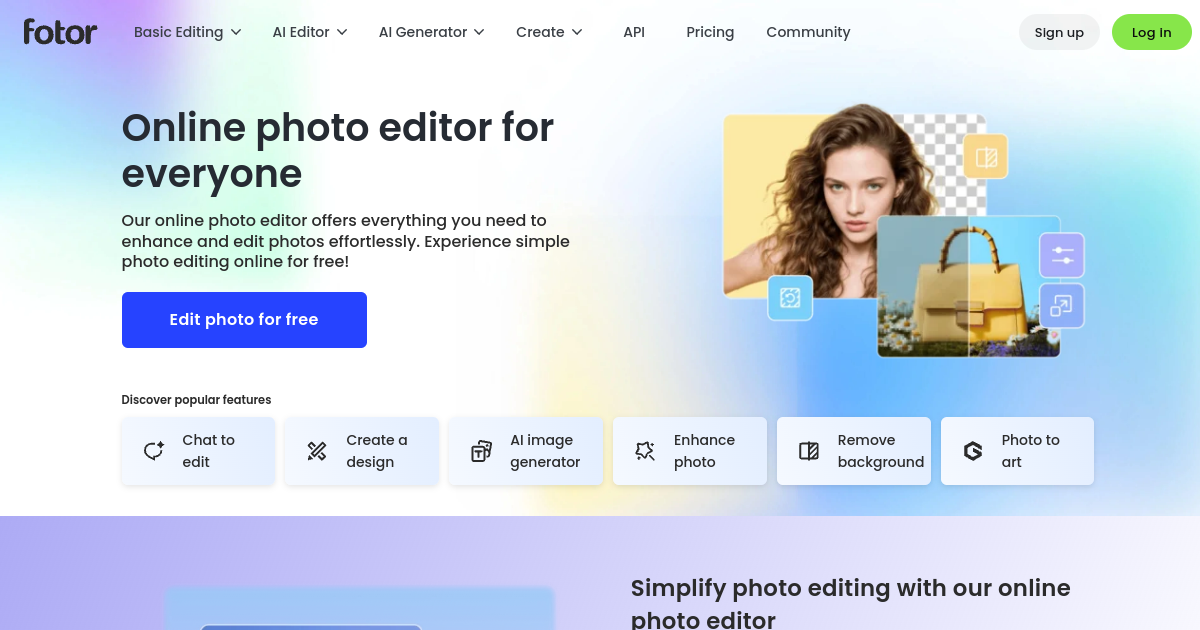Expand the AI Generator menu
Viewport: 1200px width, 630px height.
(432, 32)
